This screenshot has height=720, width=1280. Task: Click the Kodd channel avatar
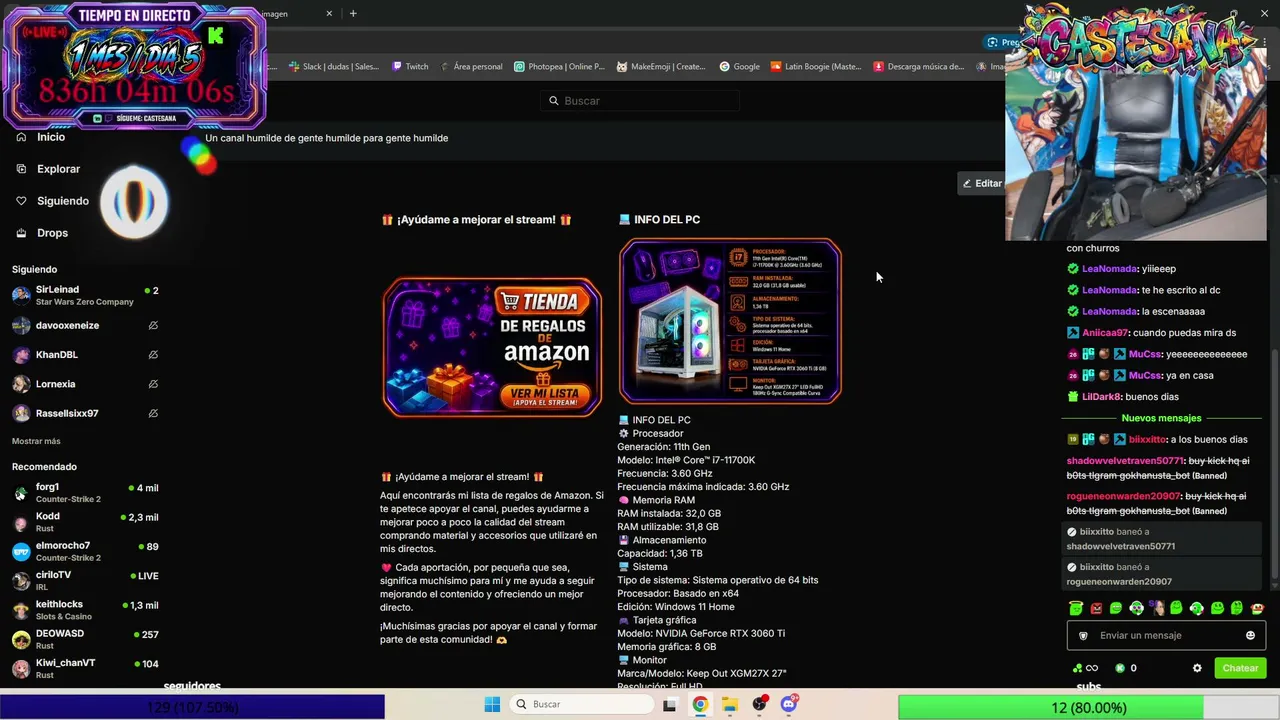click(x=21, y=522)
